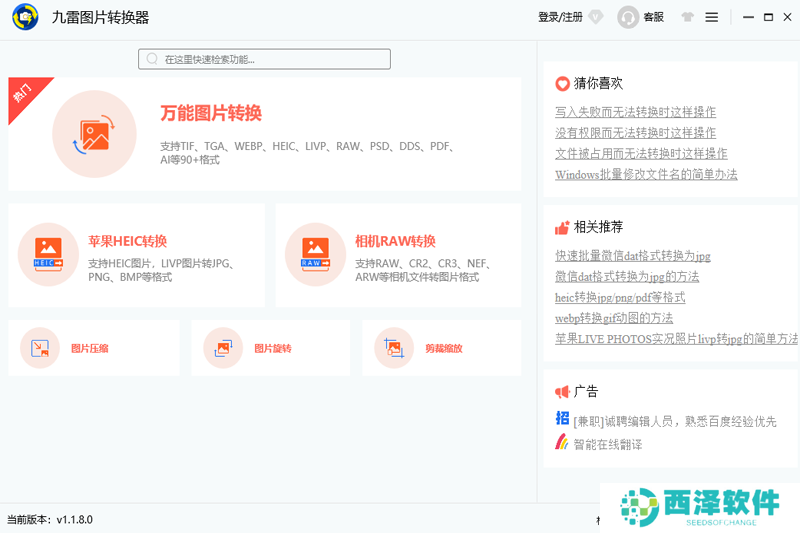
Task: Open link Windows批量修改文件名的简单办法
Action: tap(646, 174)
